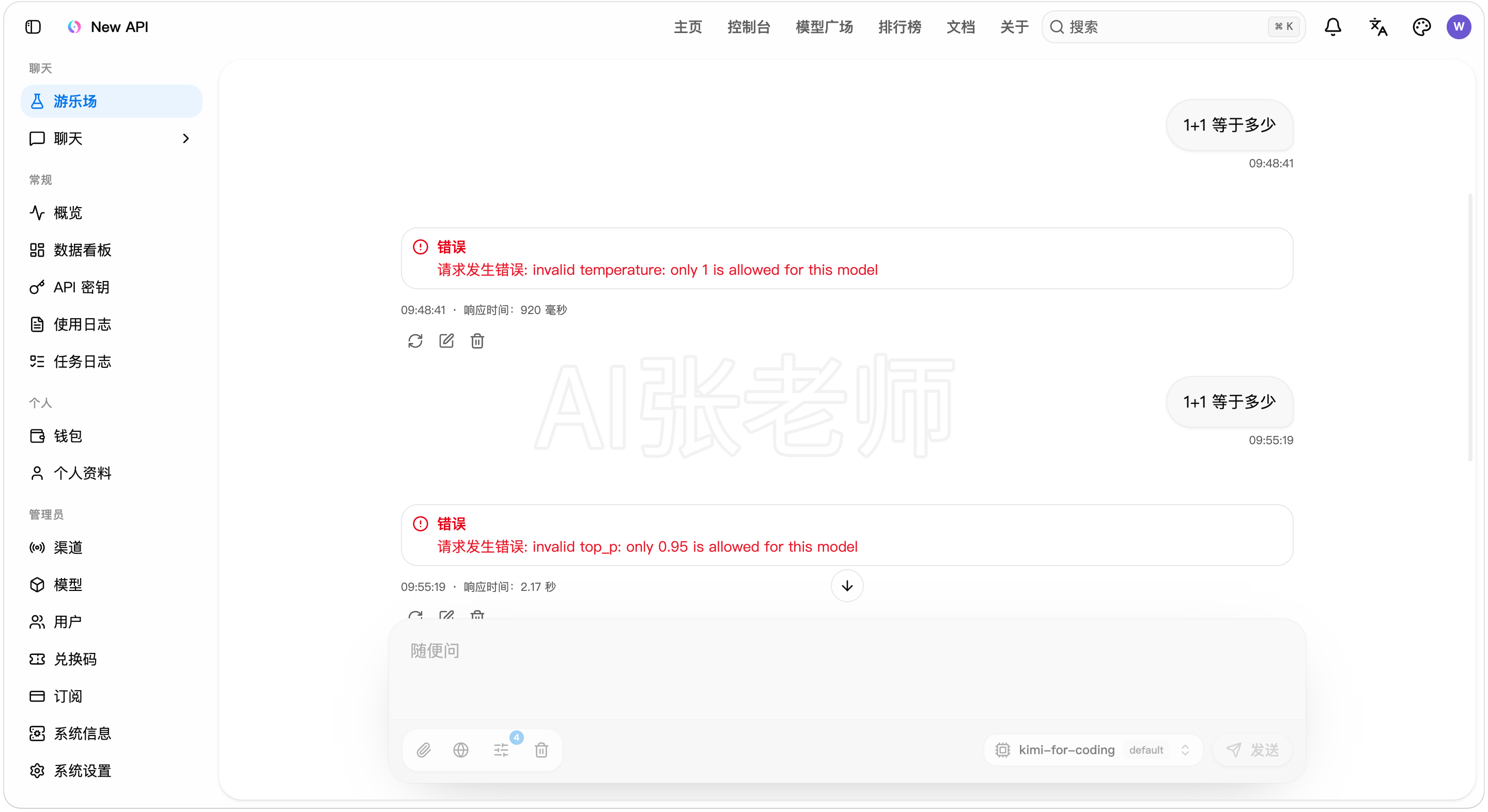Screen dimensions: 1488x812
Task: Open the user avatar menu
Action: click(1459, 27)
